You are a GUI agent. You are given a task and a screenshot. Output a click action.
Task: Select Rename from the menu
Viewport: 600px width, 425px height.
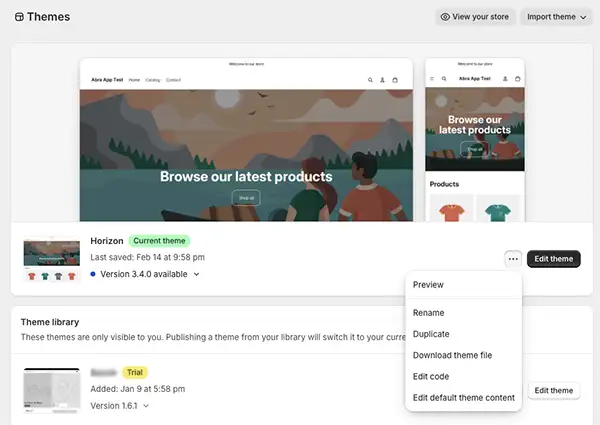[428, 313]
